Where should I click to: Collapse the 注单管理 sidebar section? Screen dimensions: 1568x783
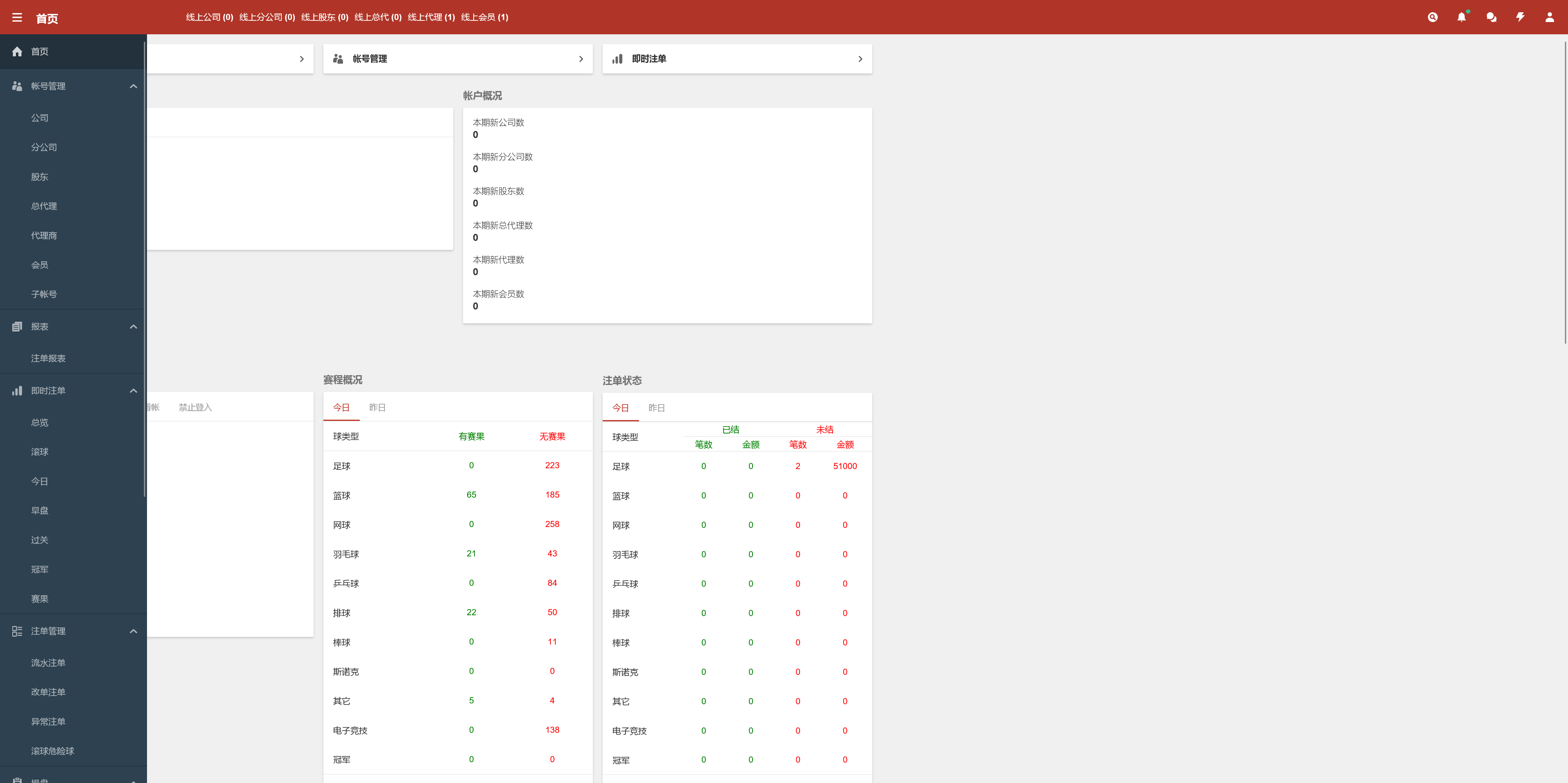tap(133, 631)
